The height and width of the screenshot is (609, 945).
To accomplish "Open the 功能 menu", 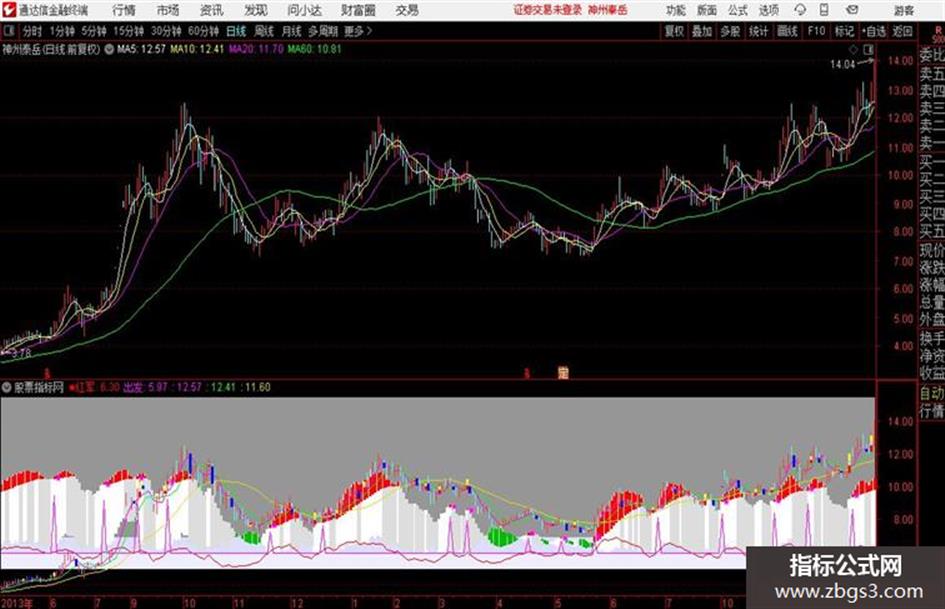I will click(676, 10).
